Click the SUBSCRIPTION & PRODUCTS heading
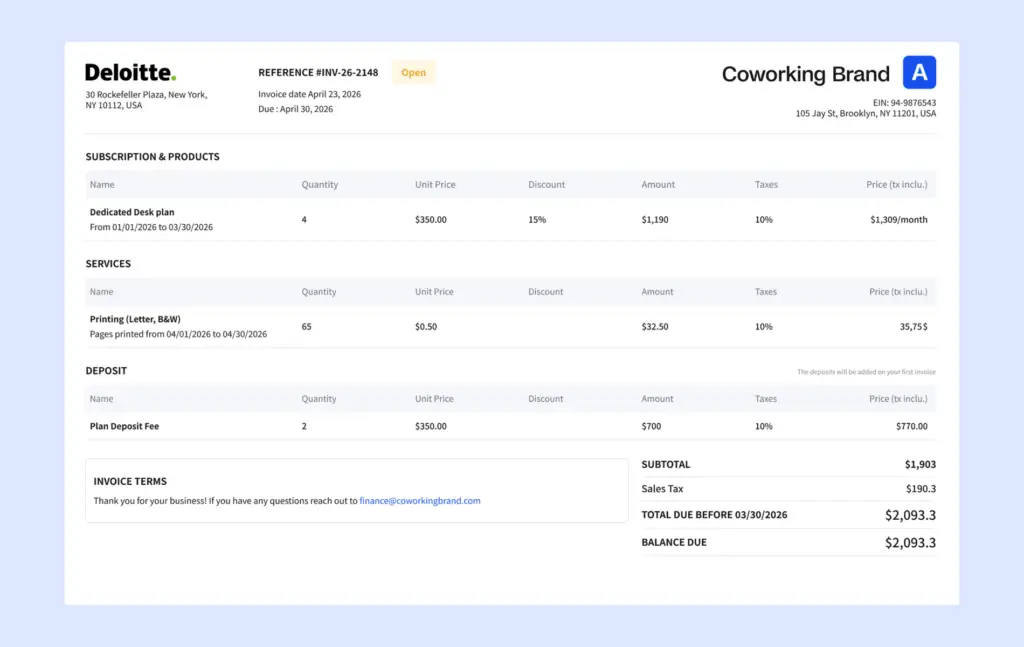The height and width of the screenshot is (647, 1024). pos(152,157)
